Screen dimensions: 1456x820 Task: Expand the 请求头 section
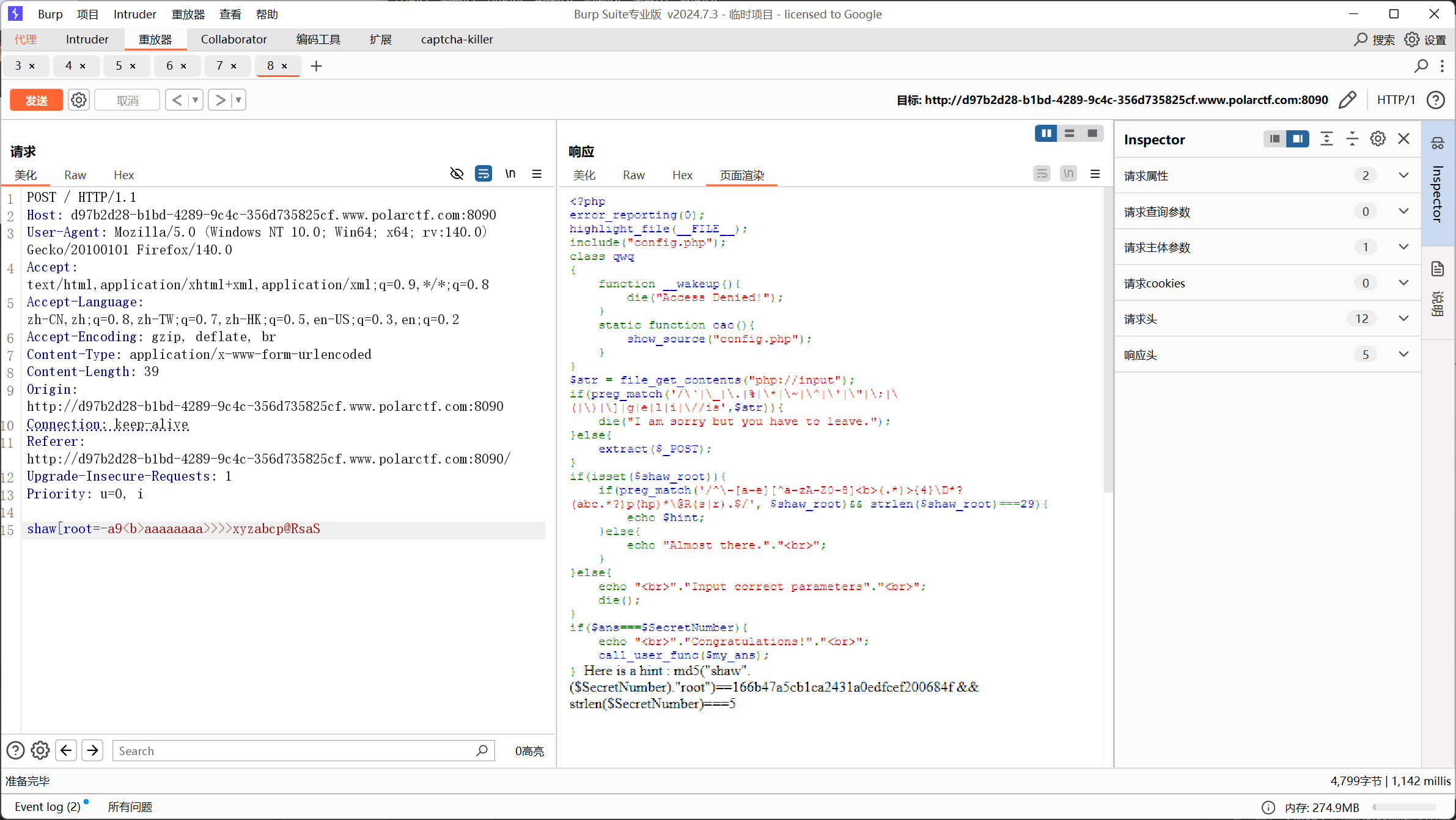[x=1403, y=319]
